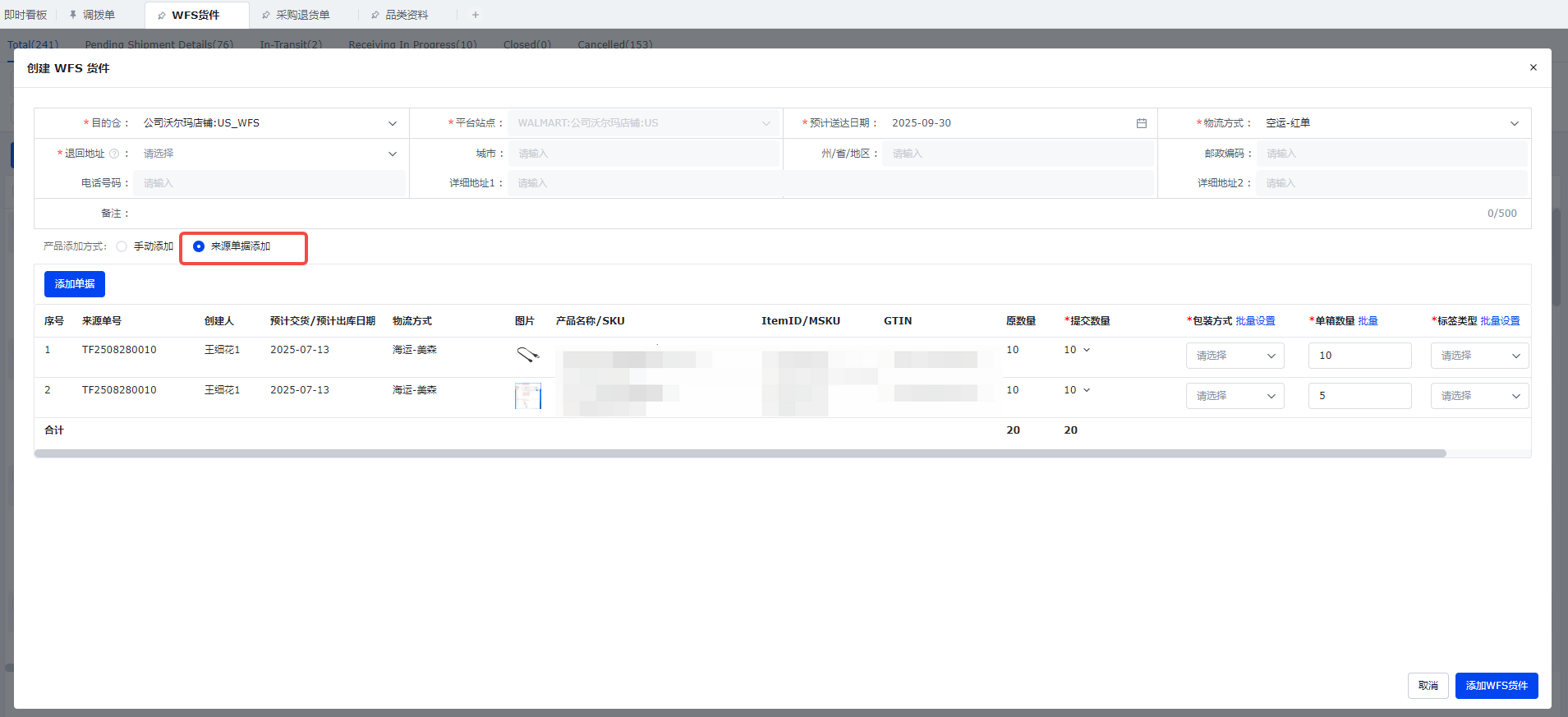This screenshot has width=1568, height=717.
Task: Click the help icon next to 退回地址
Action: point(114,154)
